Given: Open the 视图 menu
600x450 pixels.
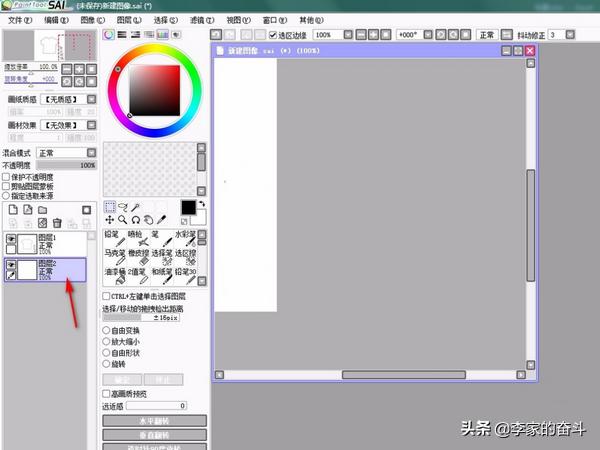Looking at the screenshot, I should coord(238,20).
